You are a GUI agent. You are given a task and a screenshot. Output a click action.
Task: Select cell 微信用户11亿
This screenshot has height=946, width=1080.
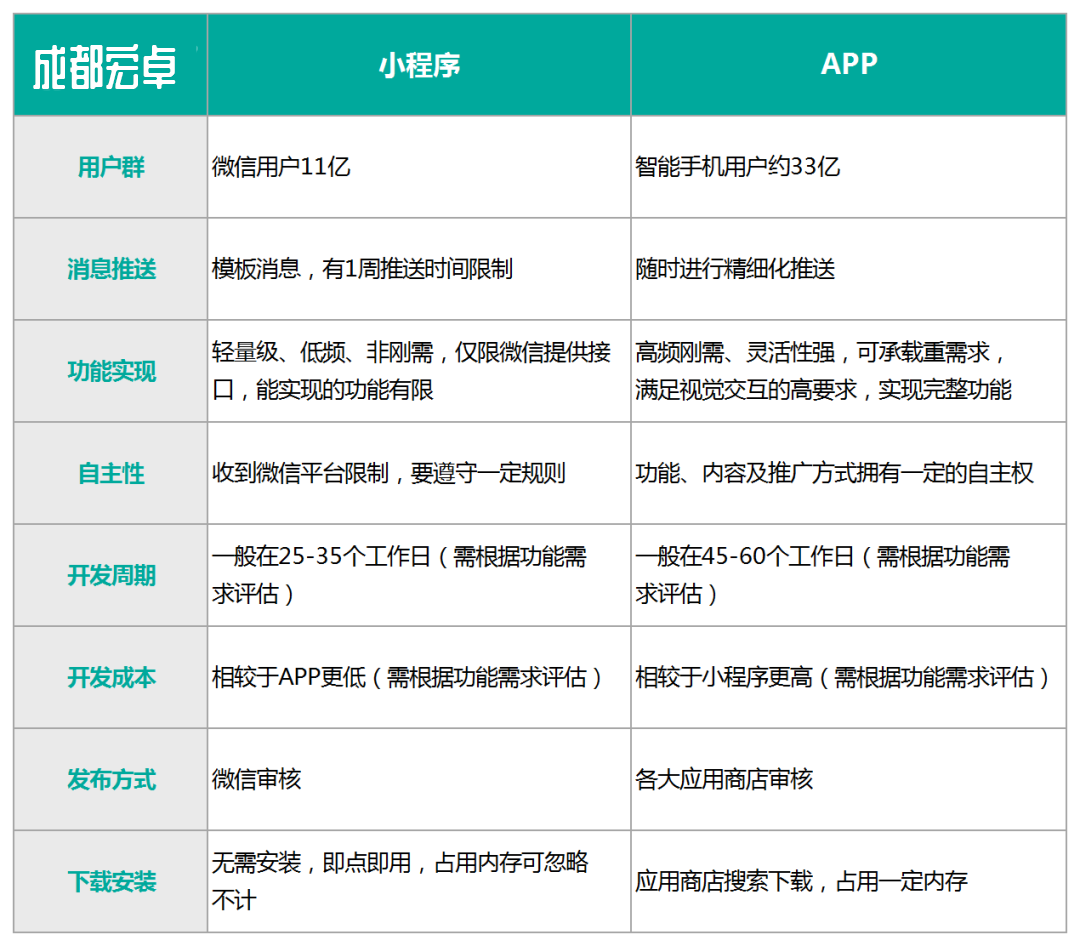tap(419, 167)
